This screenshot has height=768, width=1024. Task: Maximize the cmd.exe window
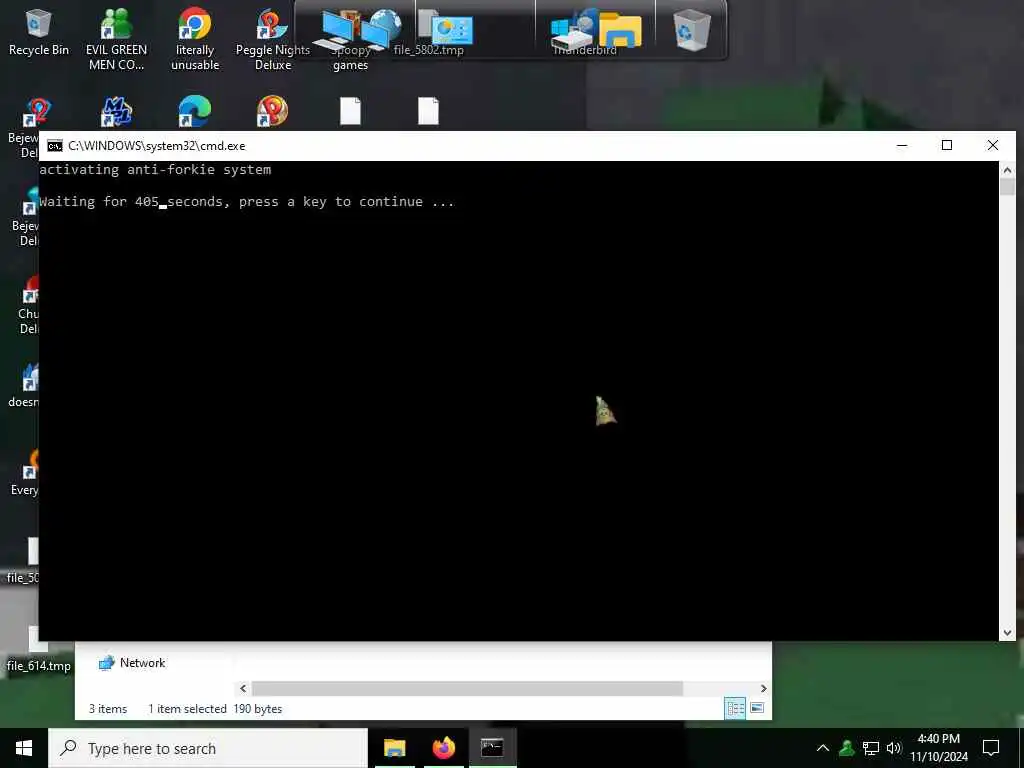[x=947, y=146]
